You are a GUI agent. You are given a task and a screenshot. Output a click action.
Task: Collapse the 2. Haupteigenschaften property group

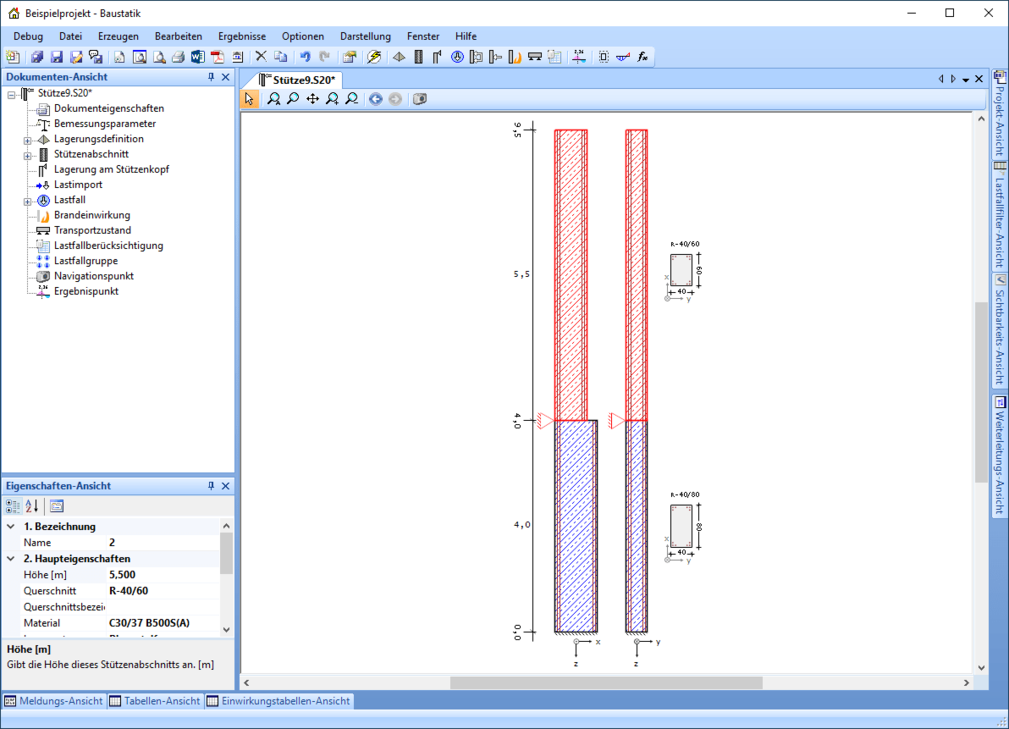pyautogui.click(x=11, y=559)
